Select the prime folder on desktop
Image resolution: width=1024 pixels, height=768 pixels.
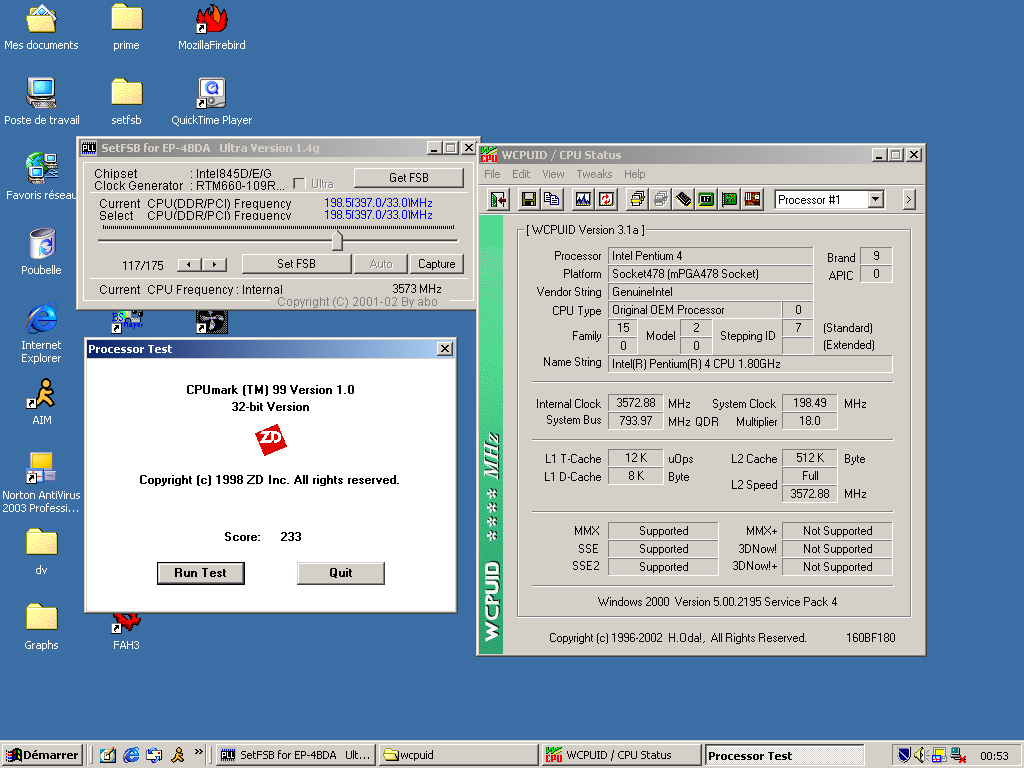click(x=126, y=27)
